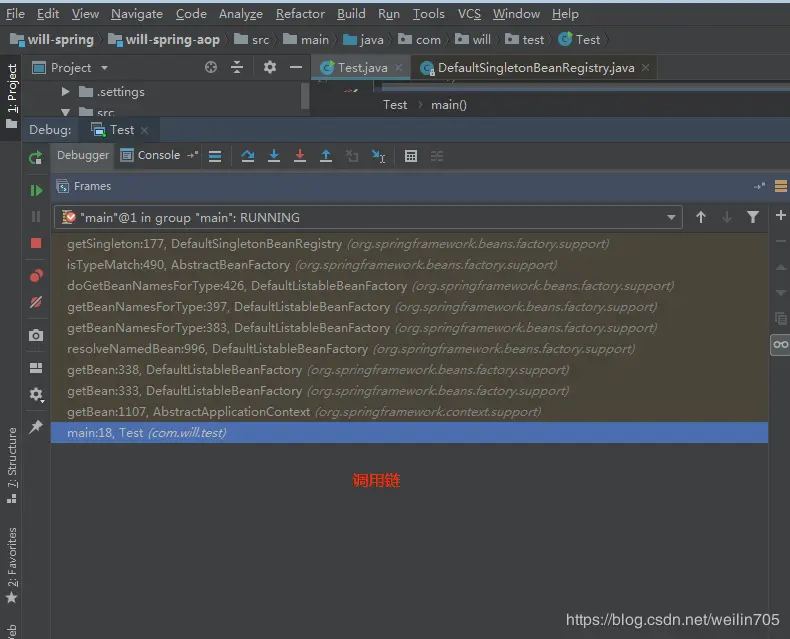Show watches glasses icon
This screenshot has width=790, height=639.
[780, 345]
